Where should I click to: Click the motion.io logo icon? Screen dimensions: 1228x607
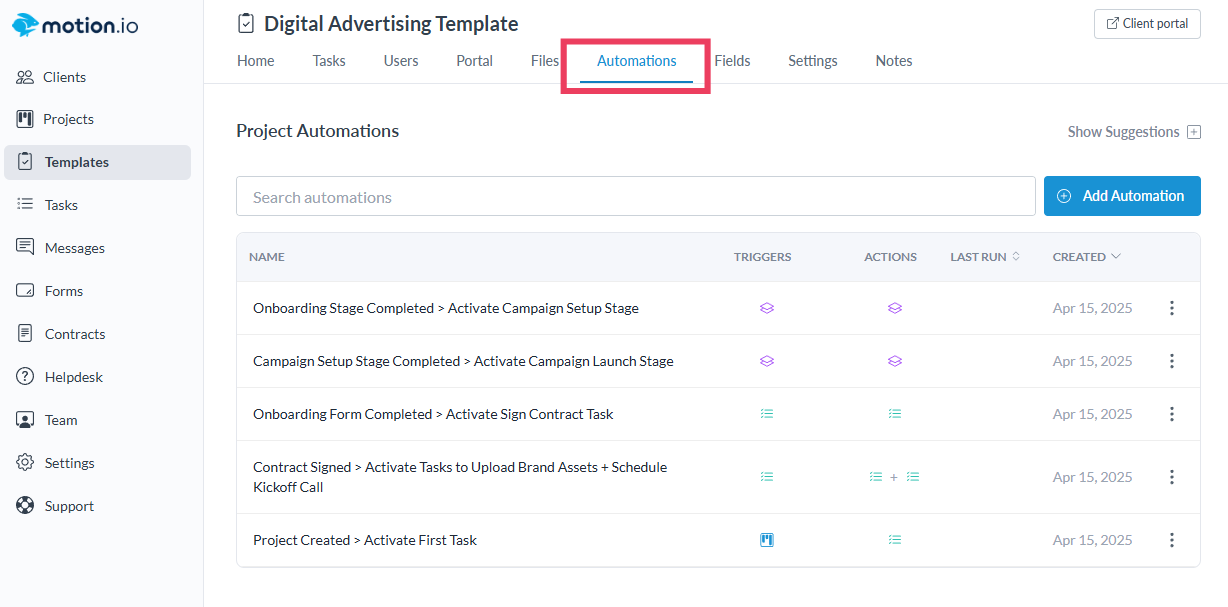coord(25,26)
